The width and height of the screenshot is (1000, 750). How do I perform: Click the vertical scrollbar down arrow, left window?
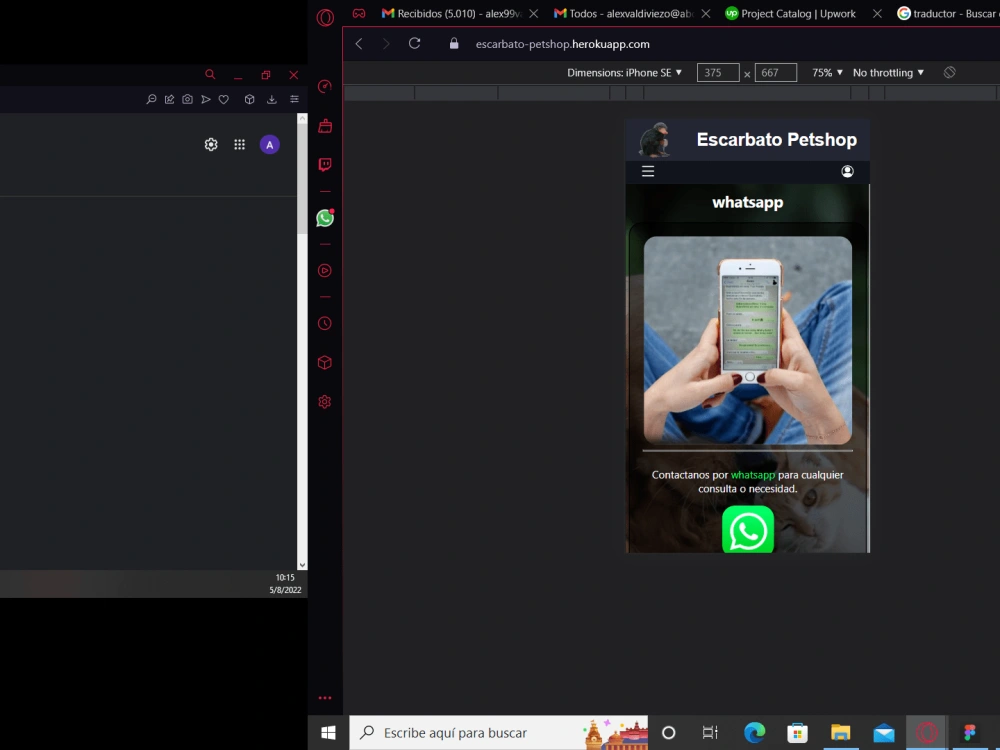[x=302, y=565]
